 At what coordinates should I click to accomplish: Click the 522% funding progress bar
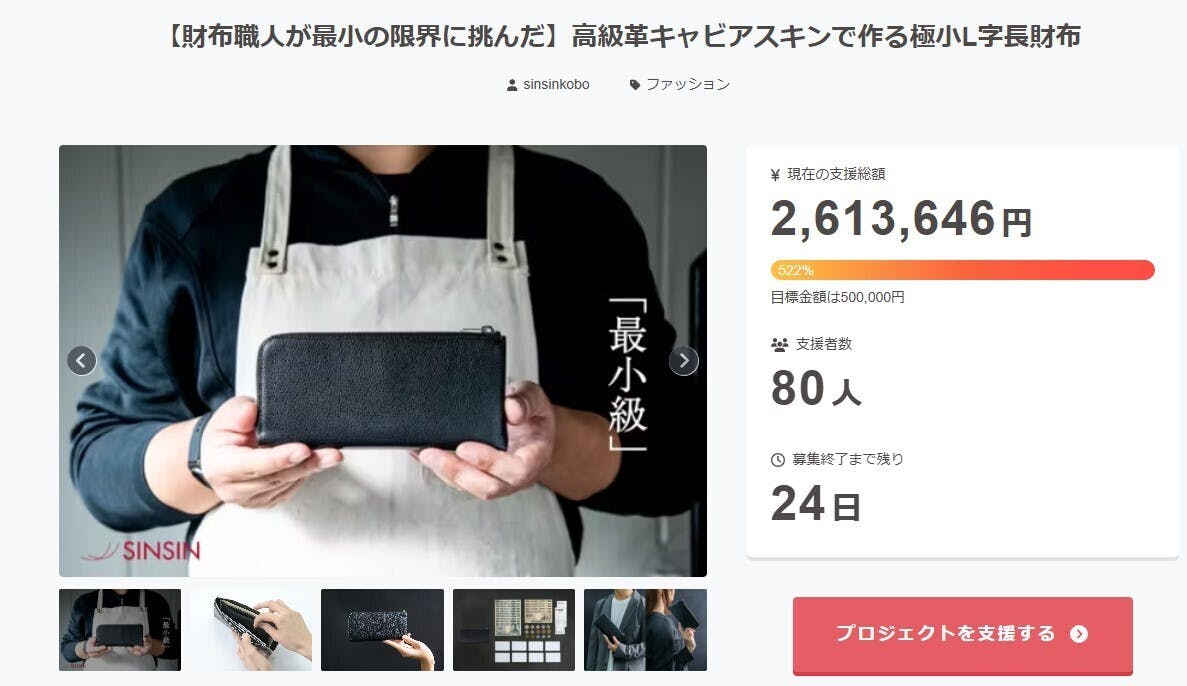962,270
